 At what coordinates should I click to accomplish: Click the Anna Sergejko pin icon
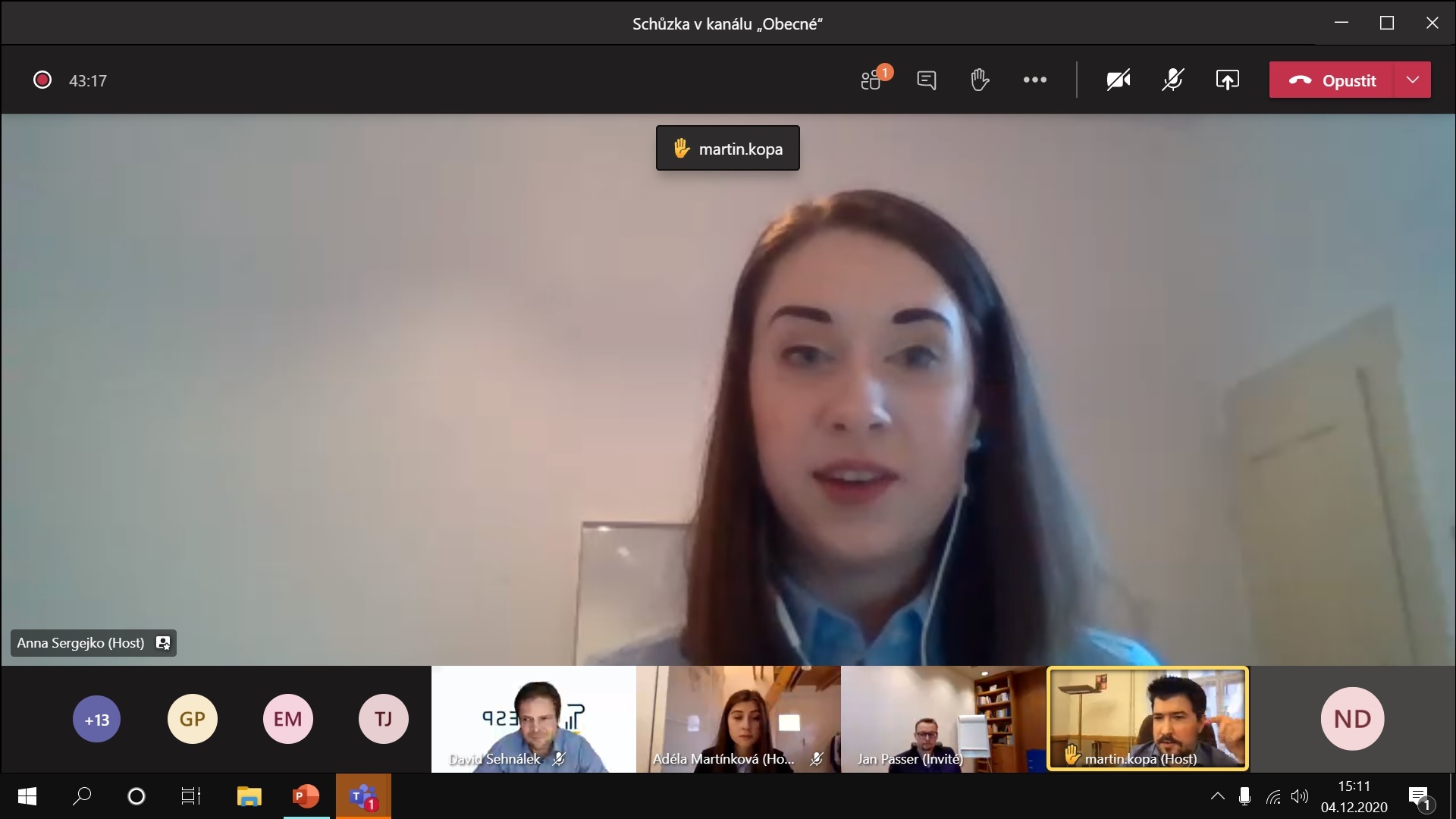(x=162, y=643)
